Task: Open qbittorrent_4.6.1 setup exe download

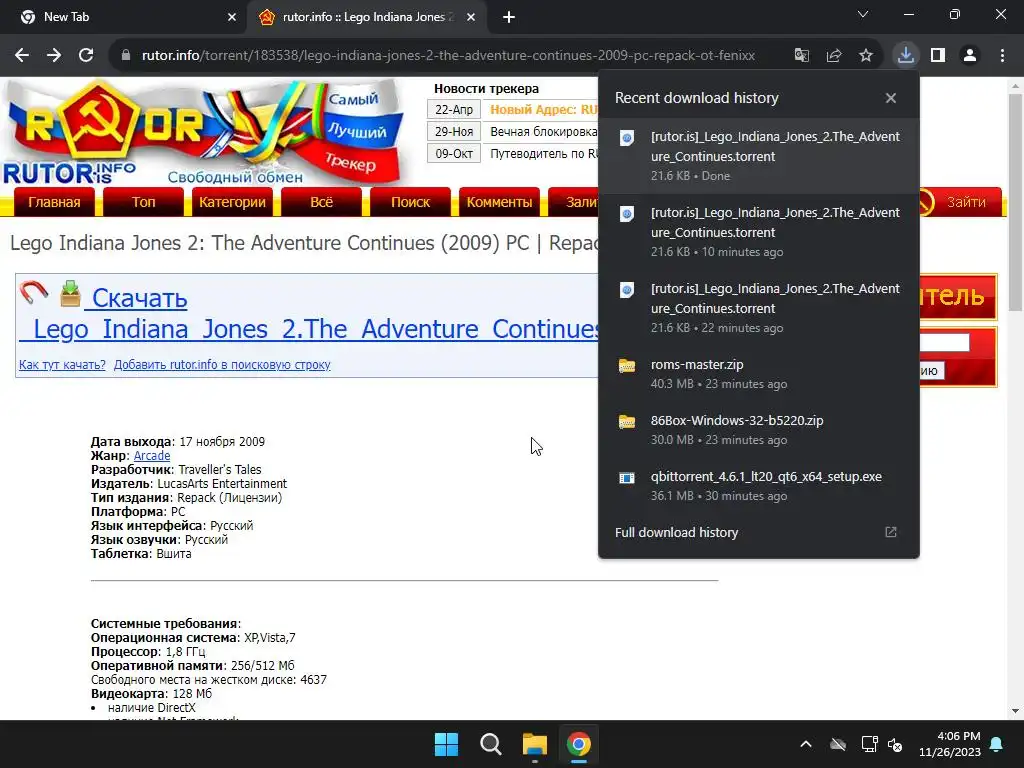Action: [759, 486]
